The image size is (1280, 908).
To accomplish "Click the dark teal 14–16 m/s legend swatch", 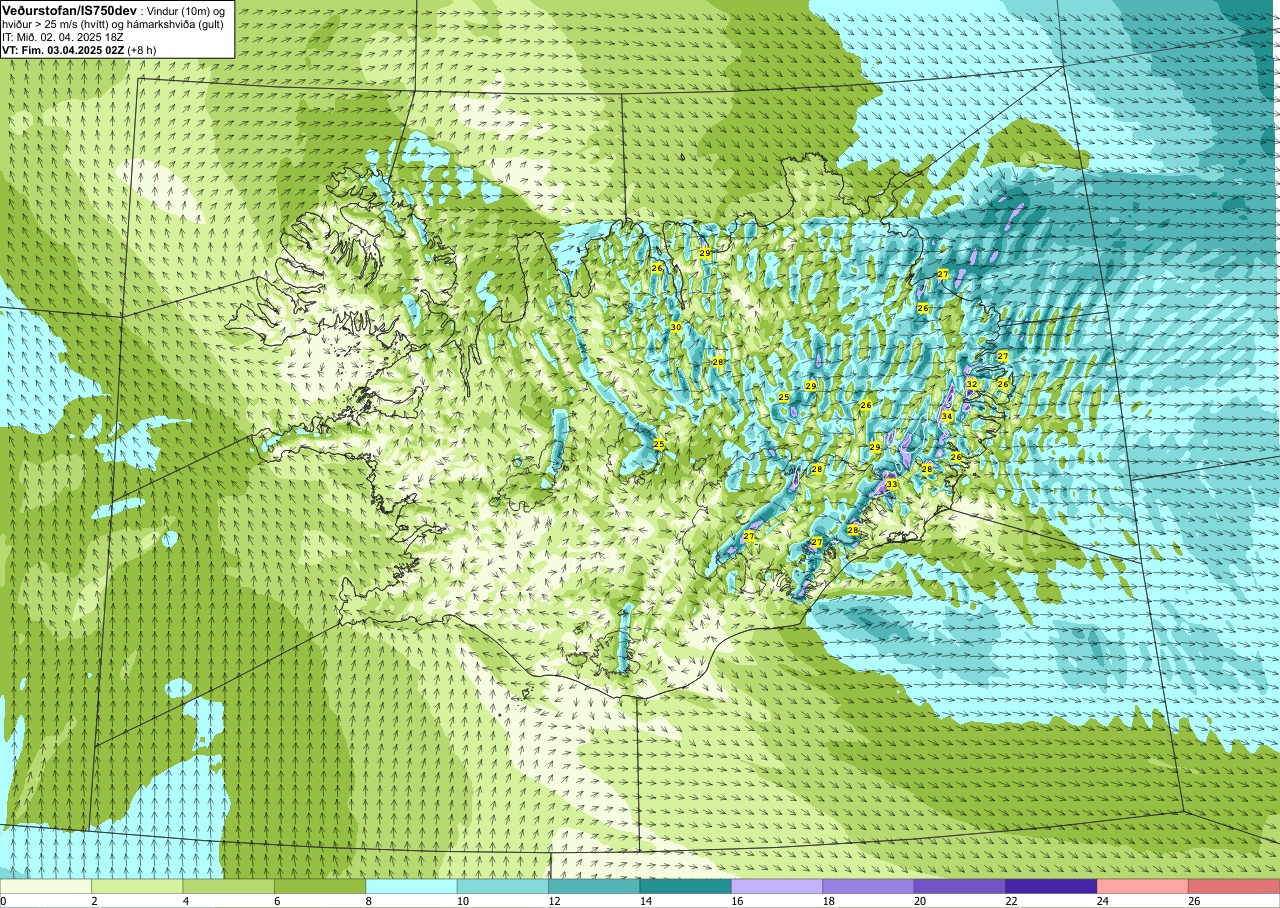I will (686, 886).
